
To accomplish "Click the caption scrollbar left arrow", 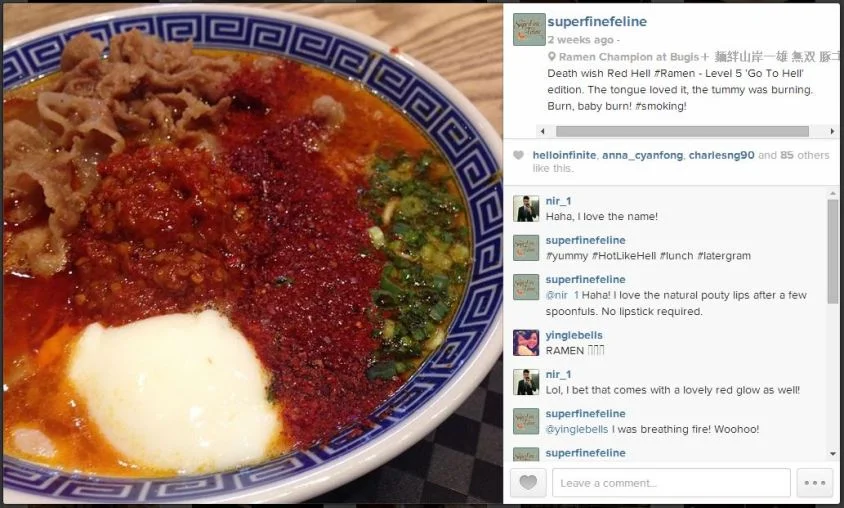I will coord(543,131).
